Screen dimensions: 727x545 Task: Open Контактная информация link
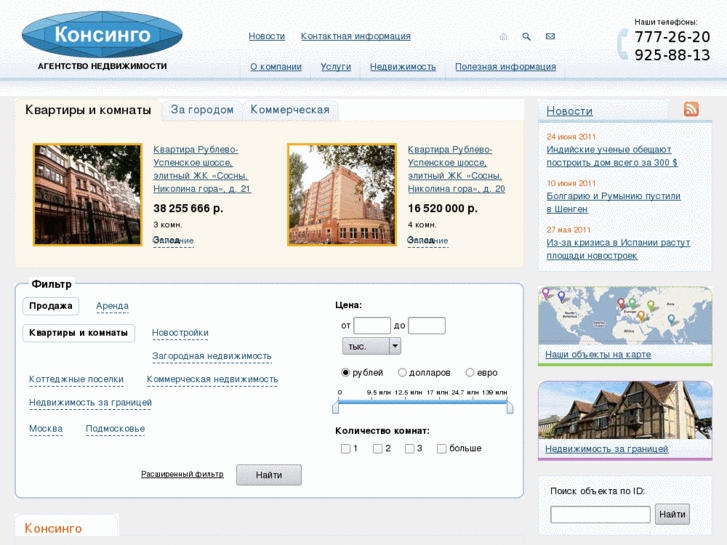point(356,36)
